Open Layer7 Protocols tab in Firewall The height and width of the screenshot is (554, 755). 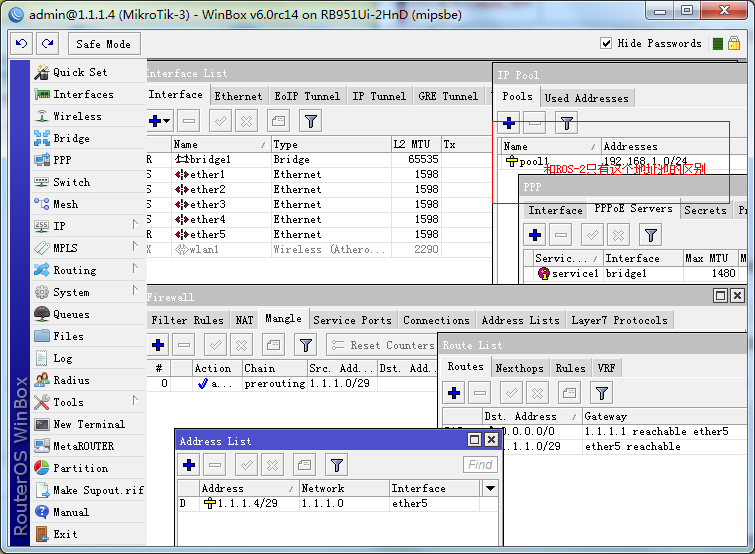point(620,321)
